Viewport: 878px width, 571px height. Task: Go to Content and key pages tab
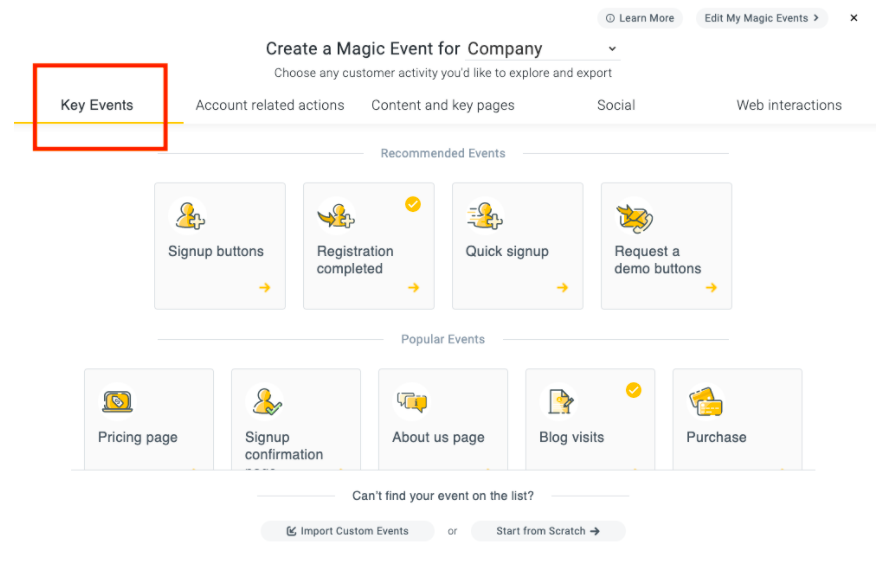pos(443,105)
